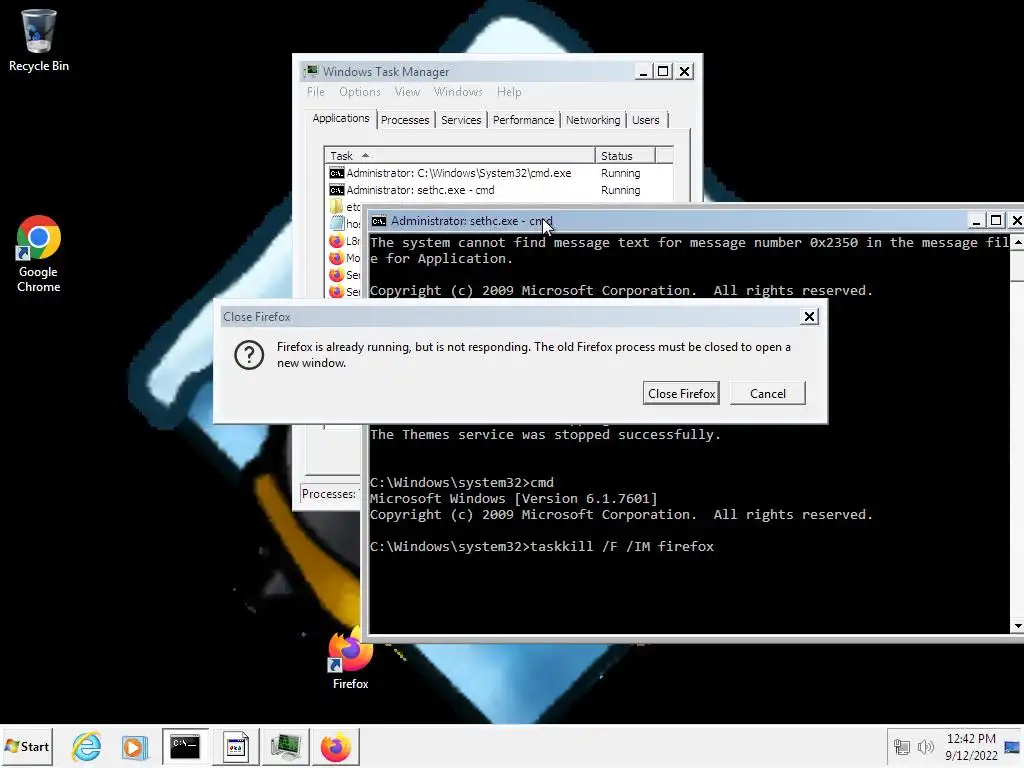The width and height of the screenshot is (1024, 768).
Task: Sort by the Task column header
Action: 460,155
